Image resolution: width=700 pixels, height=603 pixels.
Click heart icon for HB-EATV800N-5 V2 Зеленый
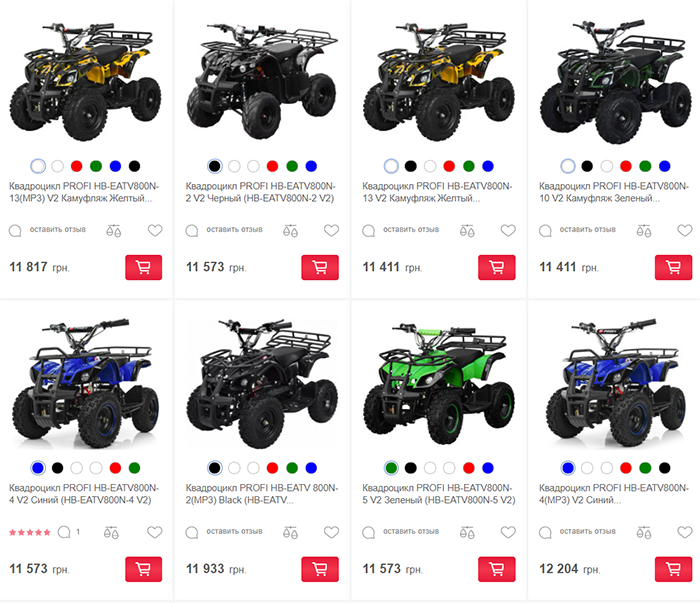point(508,532)
